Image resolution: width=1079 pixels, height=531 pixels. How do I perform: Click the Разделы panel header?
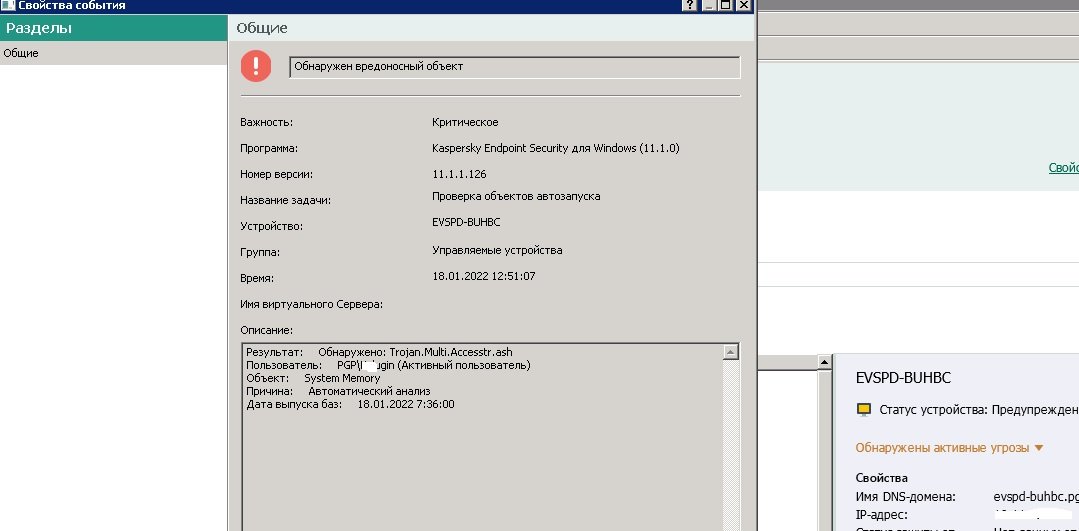(114, 28)
